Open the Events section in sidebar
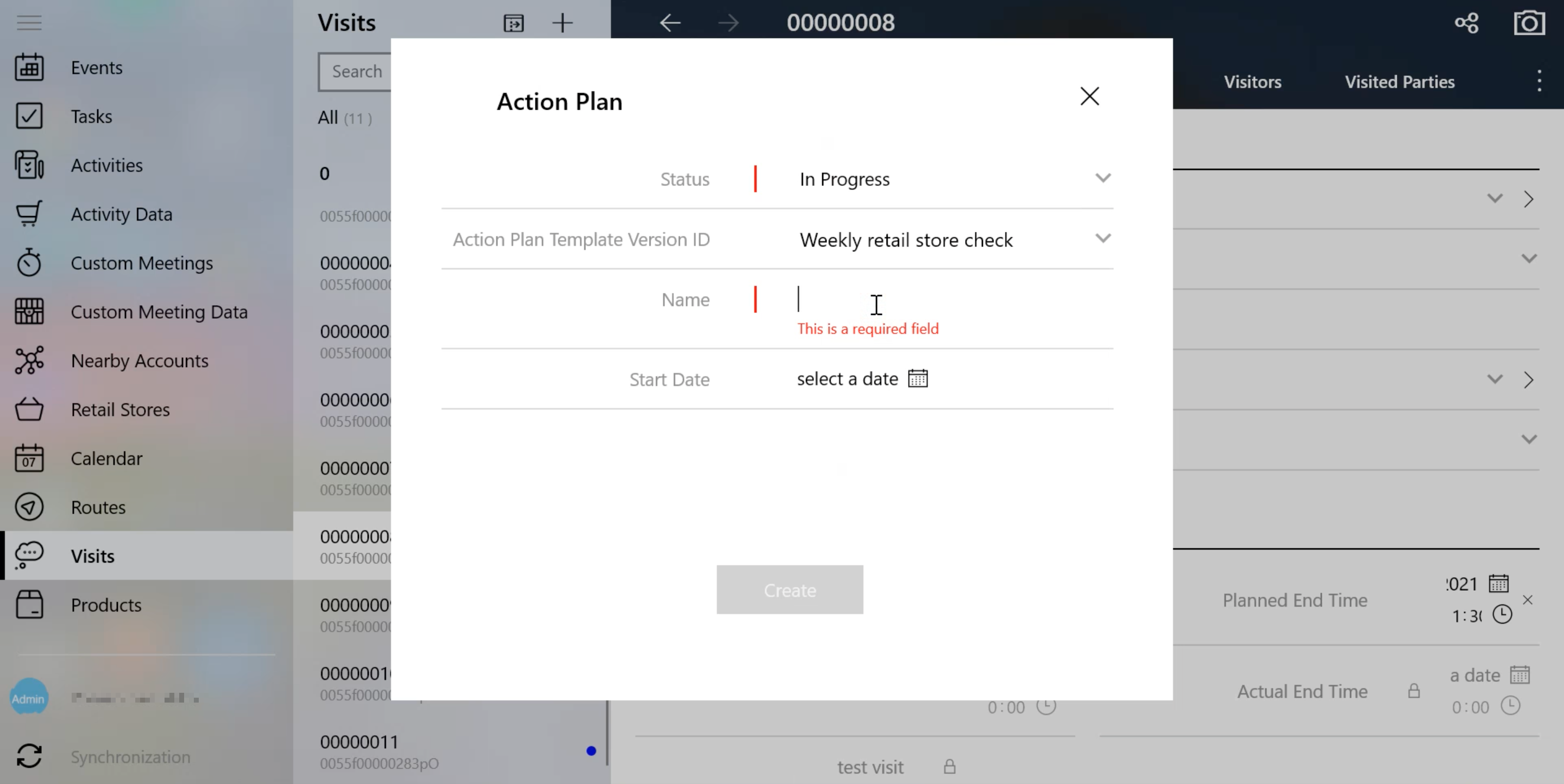Screen dimensions: 1564x784 [x=97, y=67]
